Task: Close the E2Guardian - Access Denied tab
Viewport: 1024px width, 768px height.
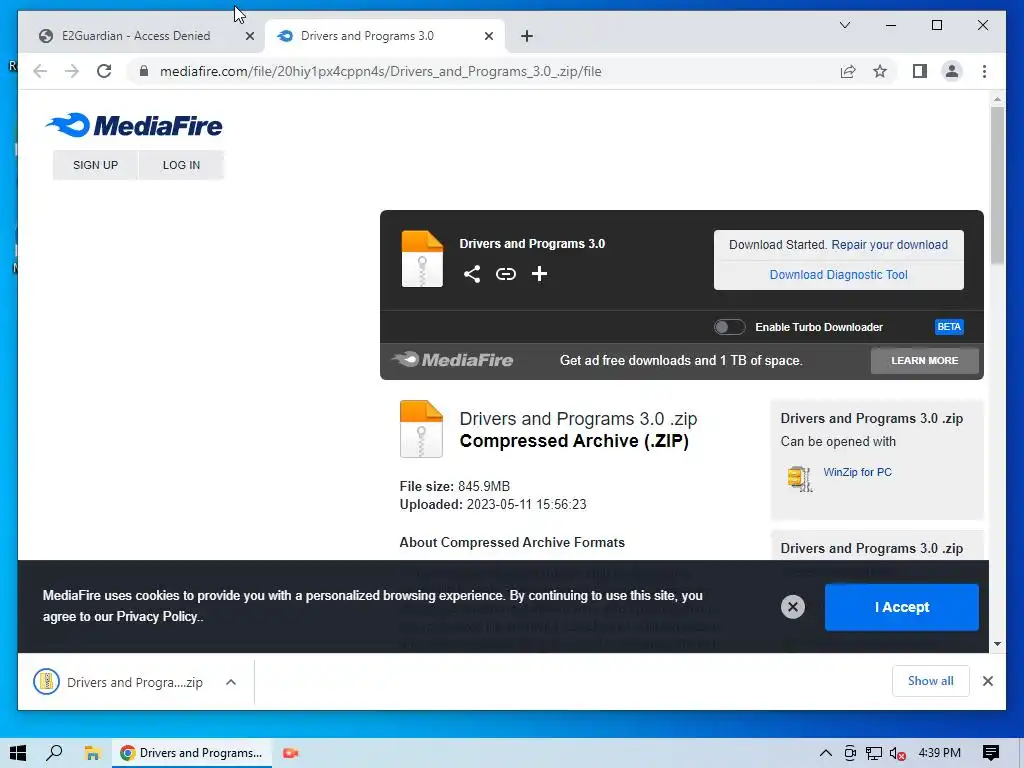Action: click(x=249, y=37)
